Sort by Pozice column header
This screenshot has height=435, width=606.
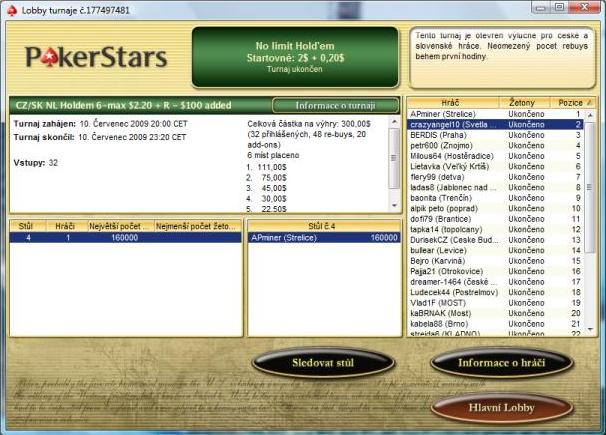pyautogui.click(x=572, y=103)
